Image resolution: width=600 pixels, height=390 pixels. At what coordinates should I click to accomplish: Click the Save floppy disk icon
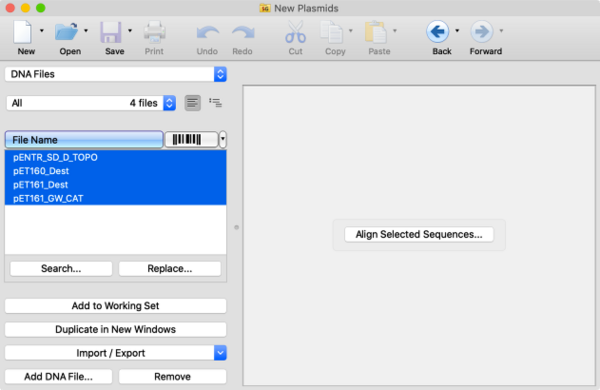pyautogui.click(x=111, y=32)
